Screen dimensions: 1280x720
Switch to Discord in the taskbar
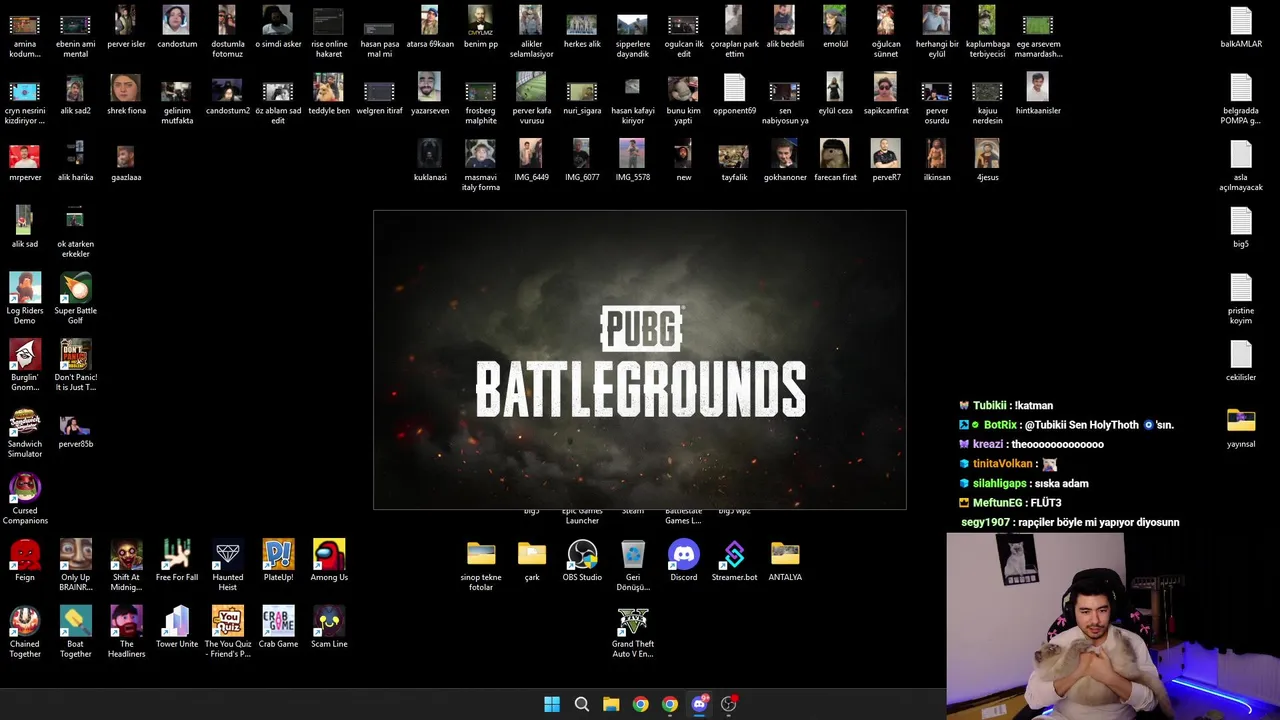point(699,704)
